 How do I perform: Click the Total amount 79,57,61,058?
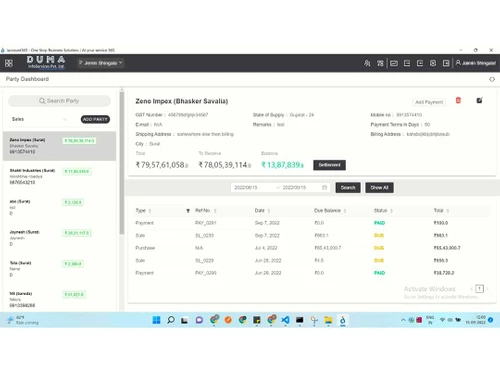click(162, 165)
